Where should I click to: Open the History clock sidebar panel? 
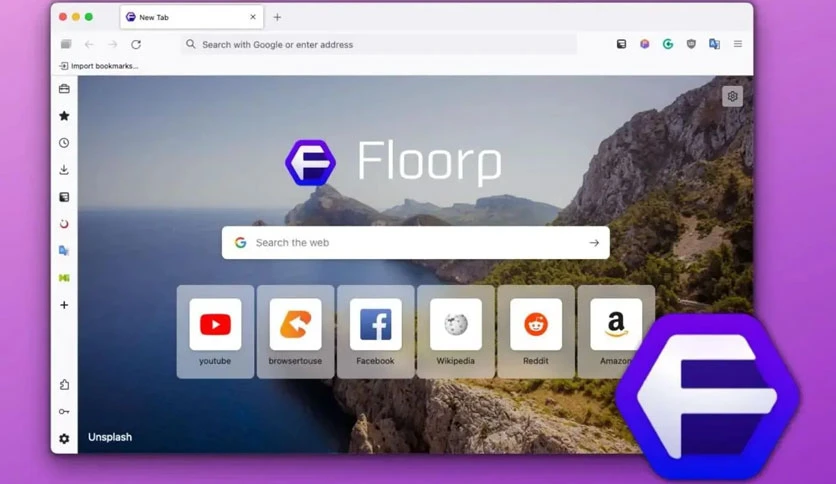point(64,143)
